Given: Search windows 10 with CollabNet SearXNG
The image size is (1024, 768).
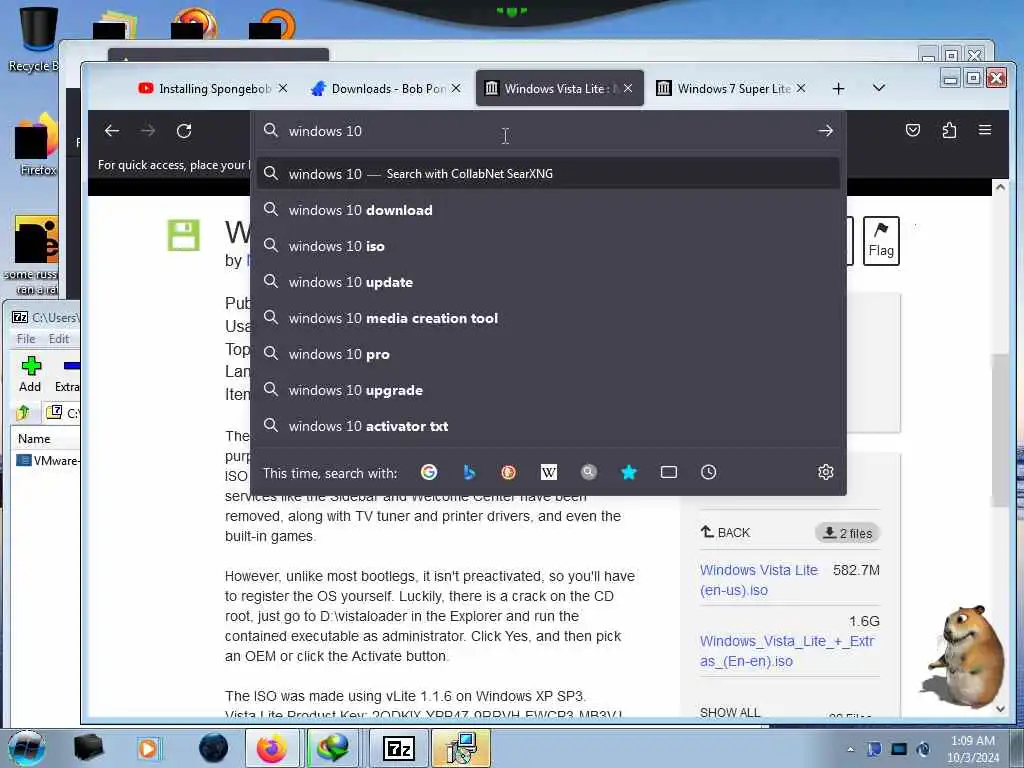Looking at the screenshot, I should point(549,174).
